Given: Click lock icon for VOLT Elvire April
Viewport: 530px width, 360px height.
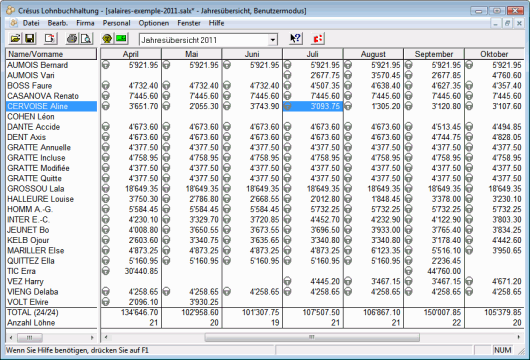Looking at the screenshot, I should click(x=106, y=302).
